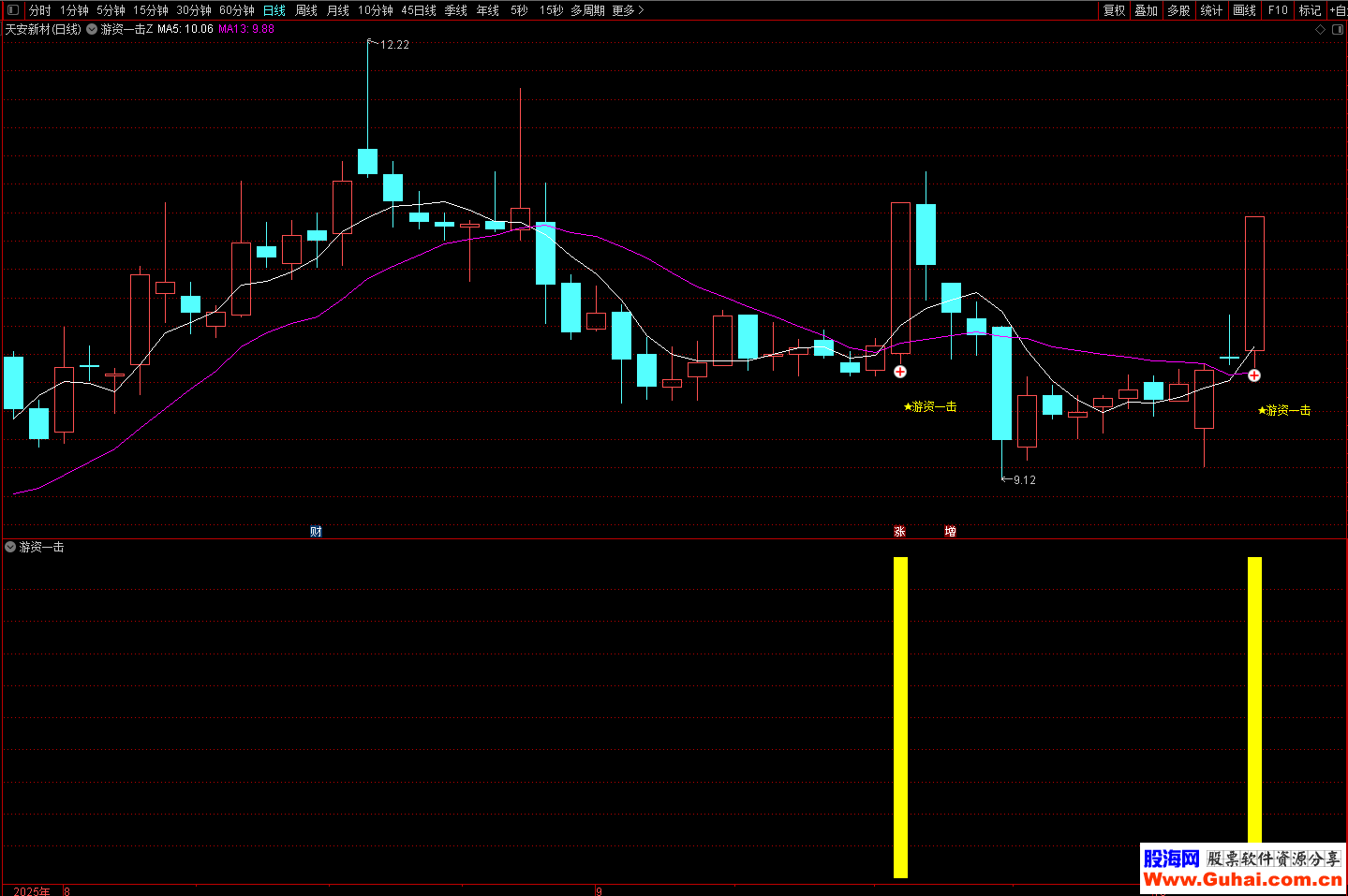Viewport: 1348px width, 896px height.
Task: Click the first yellow signal bar
Action: (x=900, y=716)
